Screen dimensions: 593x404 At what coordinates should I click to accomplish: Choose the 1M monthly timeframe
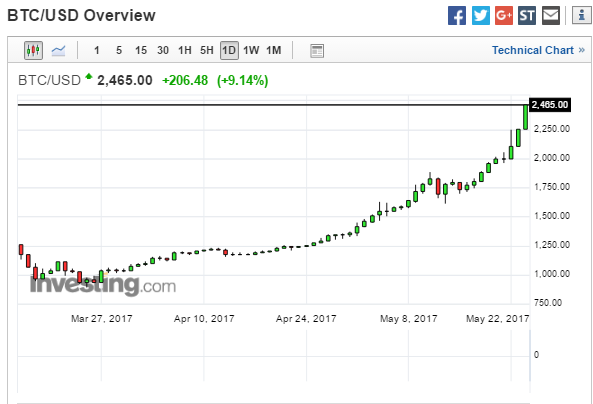[x=274, y=50]
